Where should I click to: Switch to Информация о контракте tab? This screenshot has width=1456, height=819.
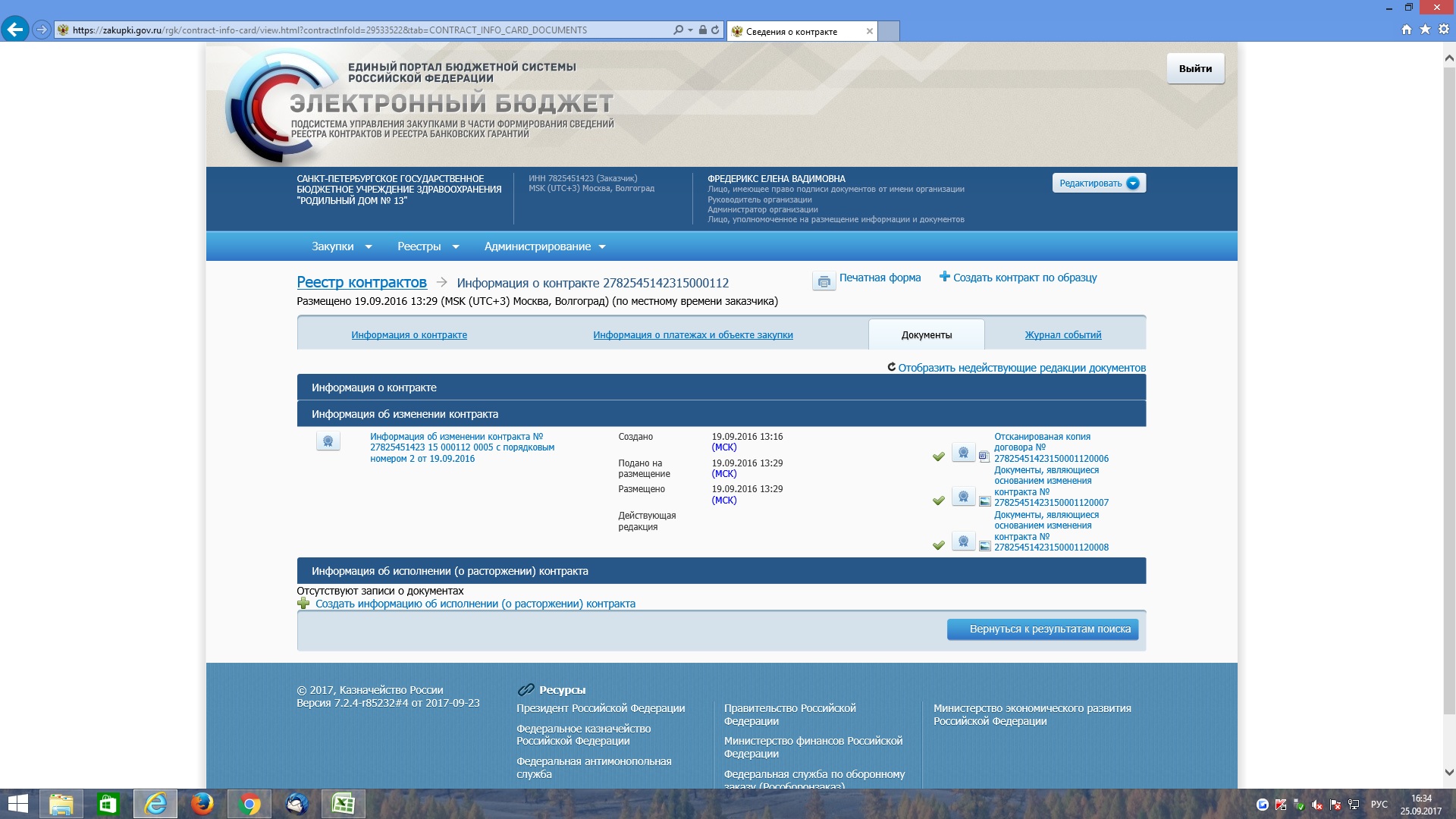point(409,334)
